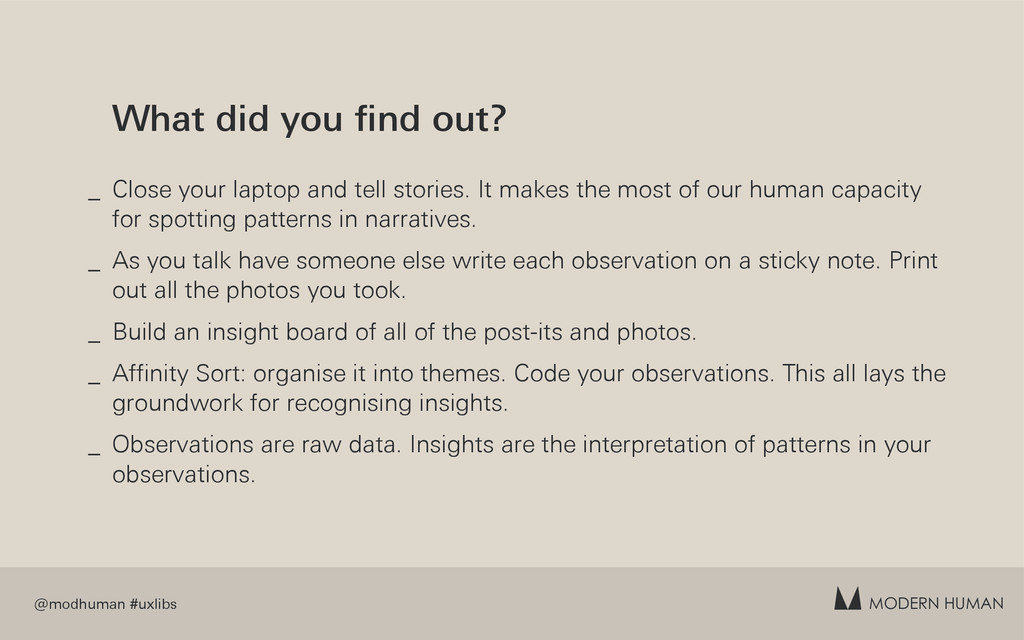This screenshot has height=640, width=1024.
Task: Click the #uxlibs hashtag in footer
Action: [x=153, y=604]
